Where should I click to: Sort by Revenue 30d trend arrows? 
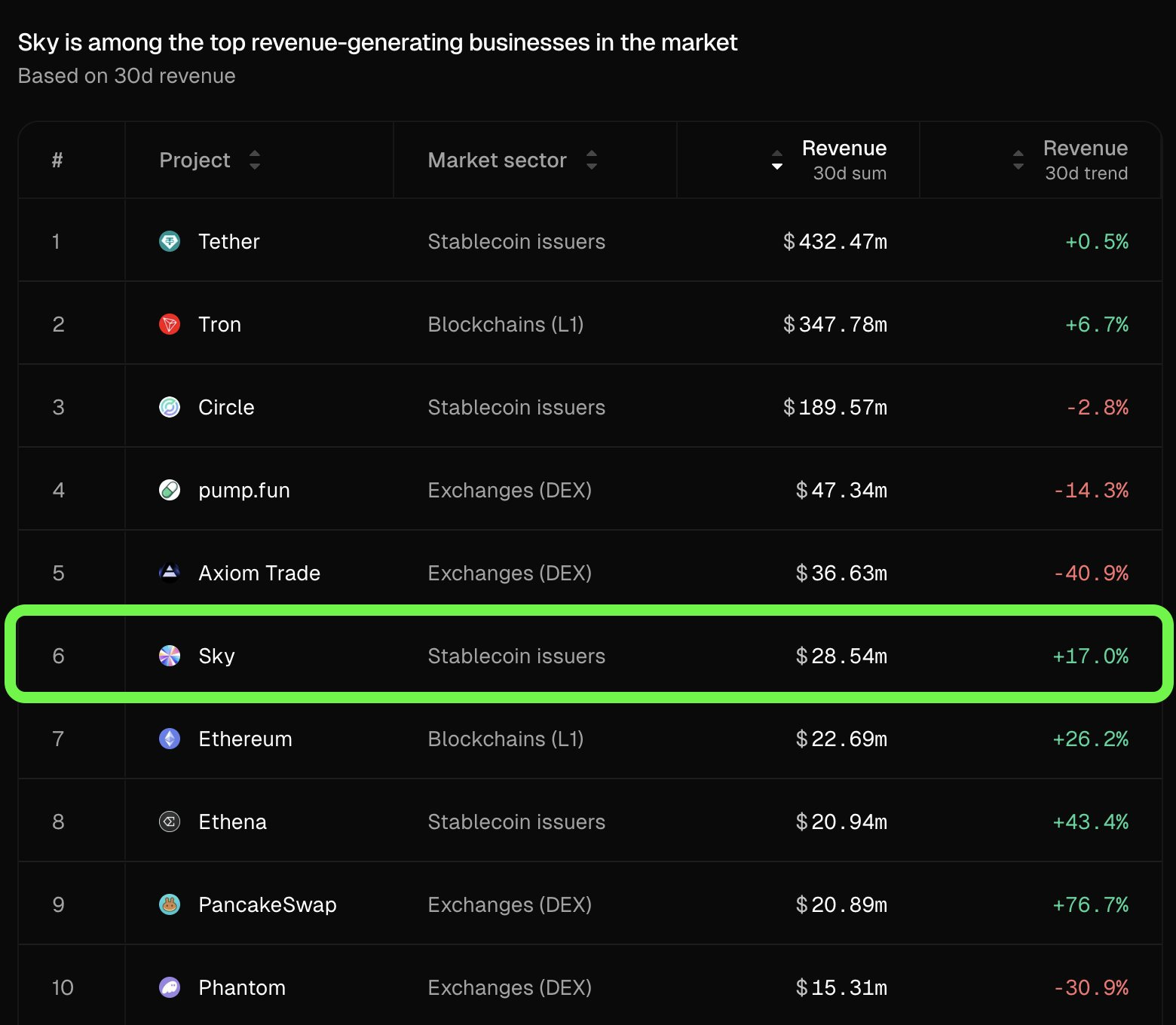[1018, 160]
